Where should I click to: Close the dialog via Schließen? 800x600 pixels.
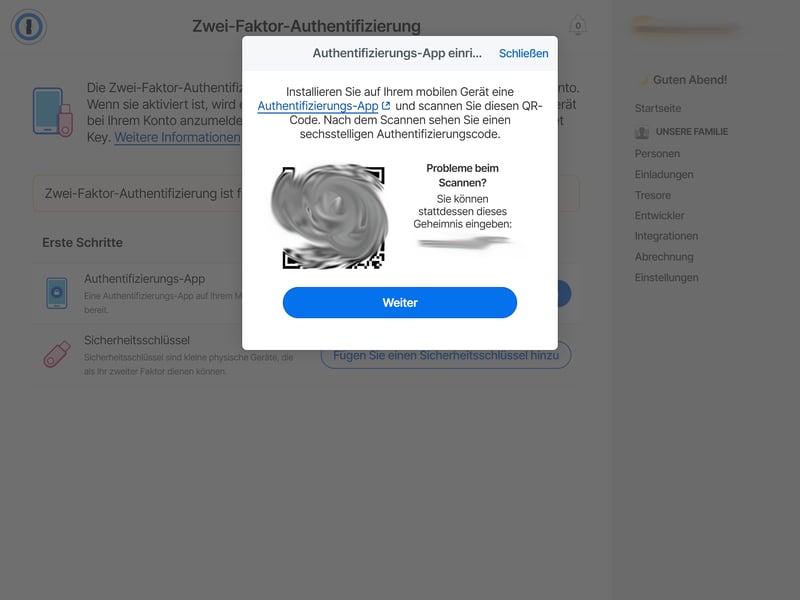523,53
